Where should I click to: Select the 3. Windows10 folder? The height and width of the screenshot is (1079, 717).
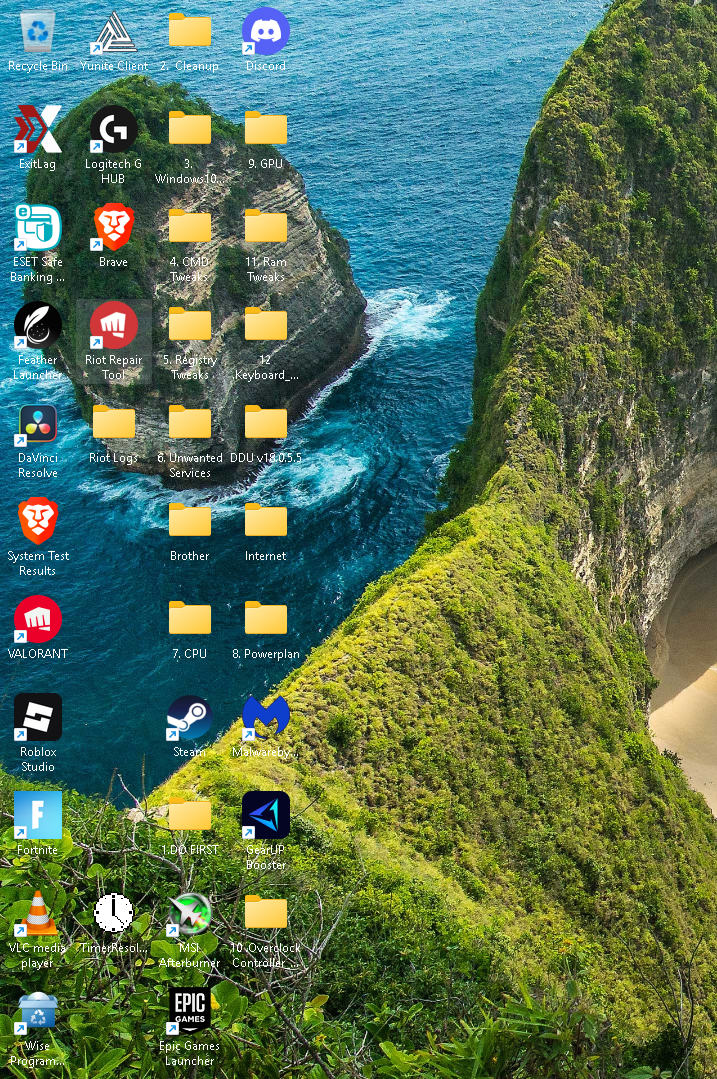(190, 129)
